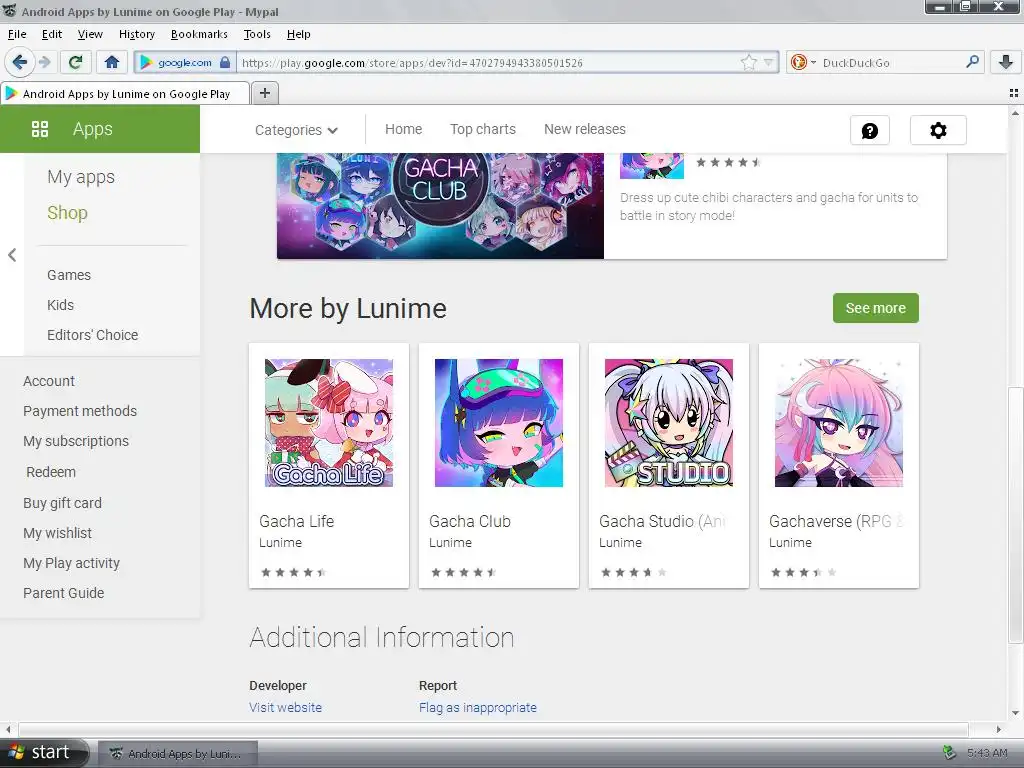Click the horizontal scrollbar right arrow
Screen dimensions: 1024x768
[999, 729]
